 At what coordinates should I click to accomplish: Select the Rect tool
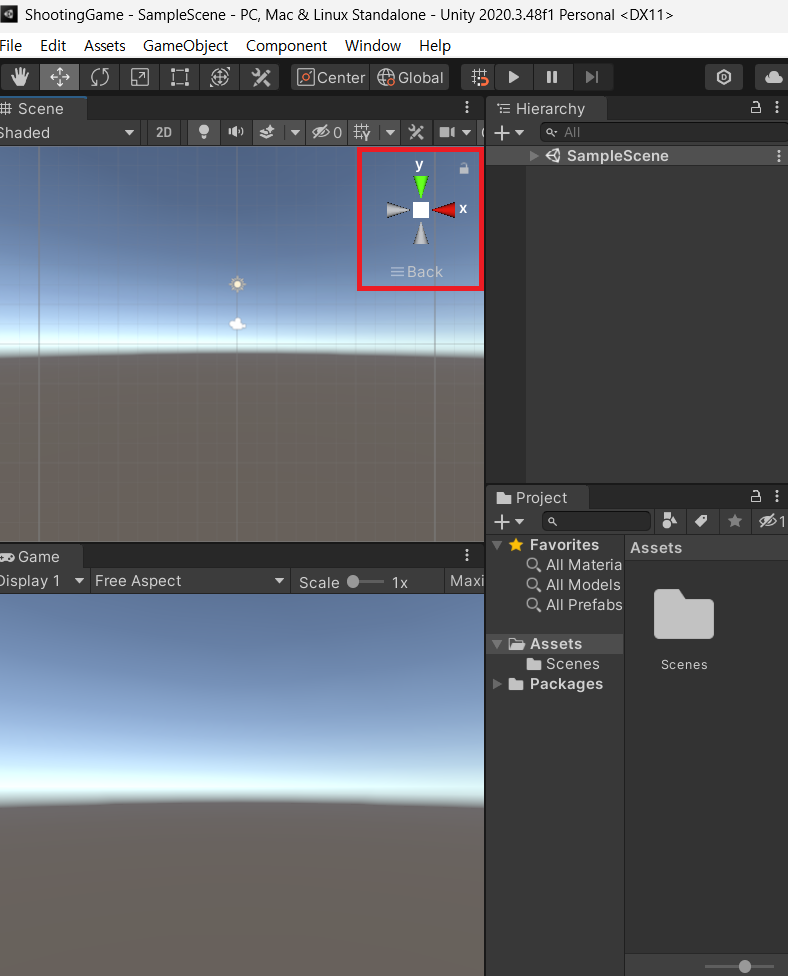pyautogui.click(x=179, y=77)
